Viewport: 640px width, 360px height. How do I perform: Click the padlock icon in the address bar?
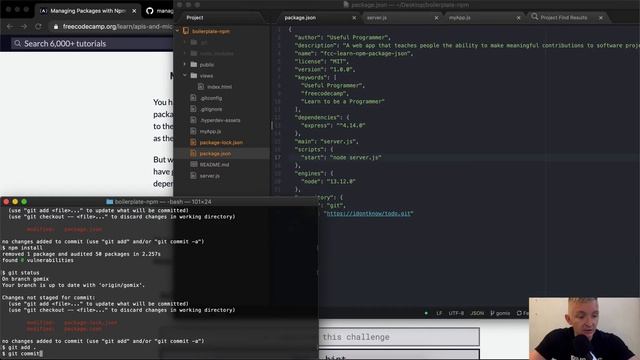56,27
